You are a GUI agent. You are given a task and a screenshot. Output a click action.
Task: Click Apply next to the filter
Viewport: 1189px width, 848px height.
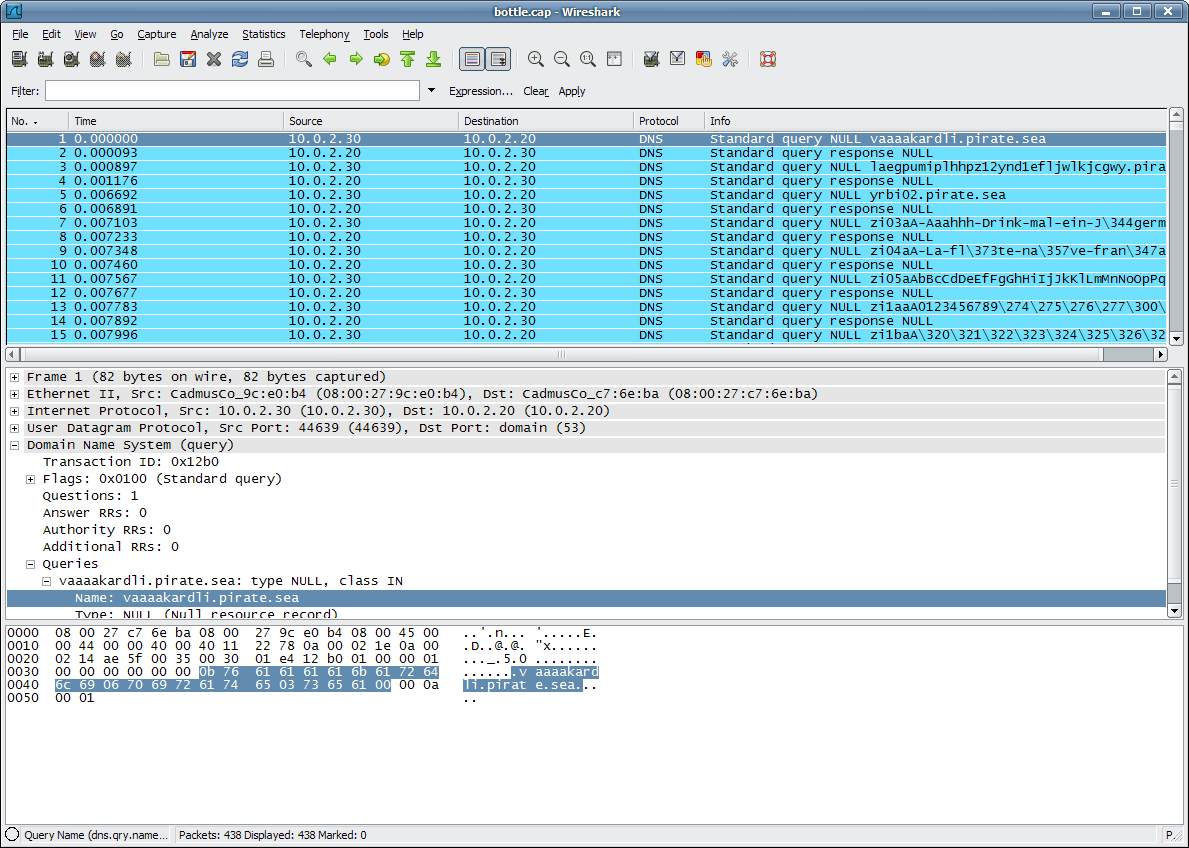point(571,91)
